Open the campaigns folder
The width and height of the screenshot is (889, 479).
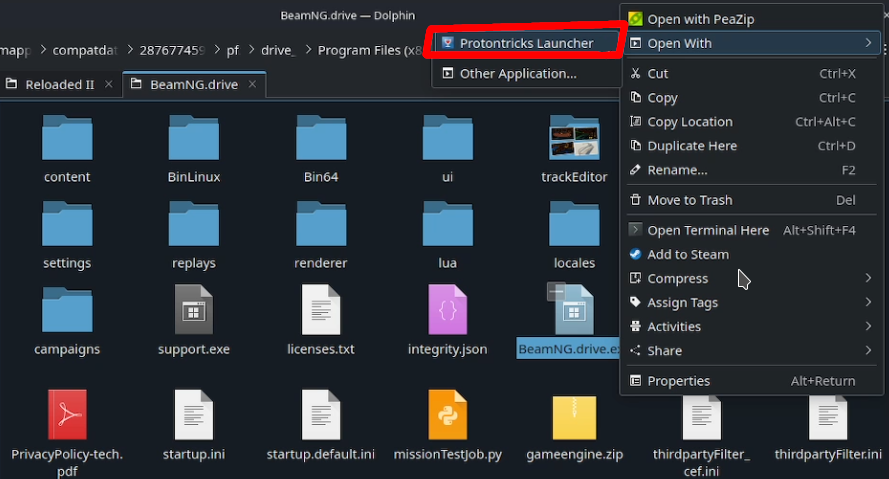[67, 310]
